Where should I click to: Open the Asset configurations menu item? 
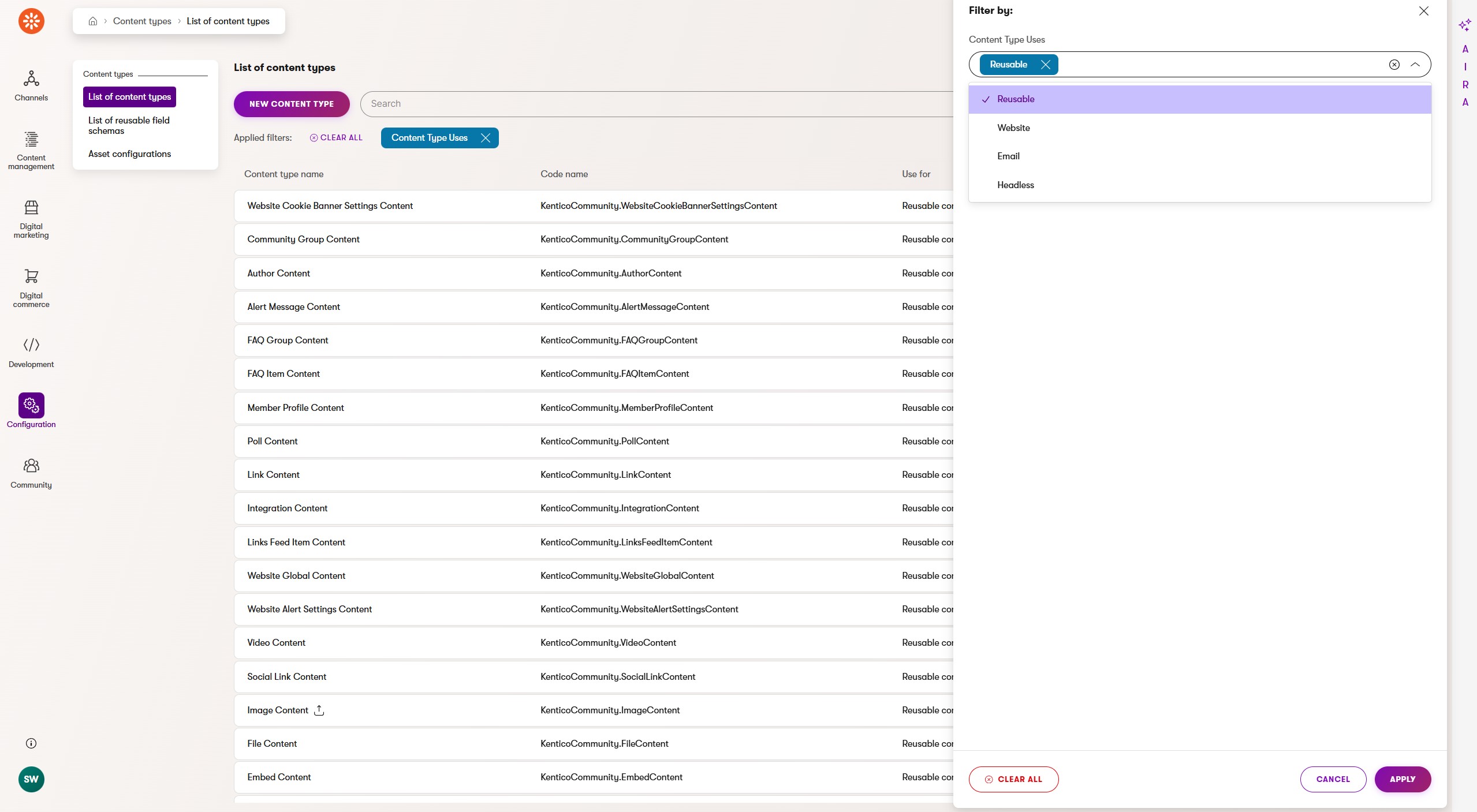[129, 154]
